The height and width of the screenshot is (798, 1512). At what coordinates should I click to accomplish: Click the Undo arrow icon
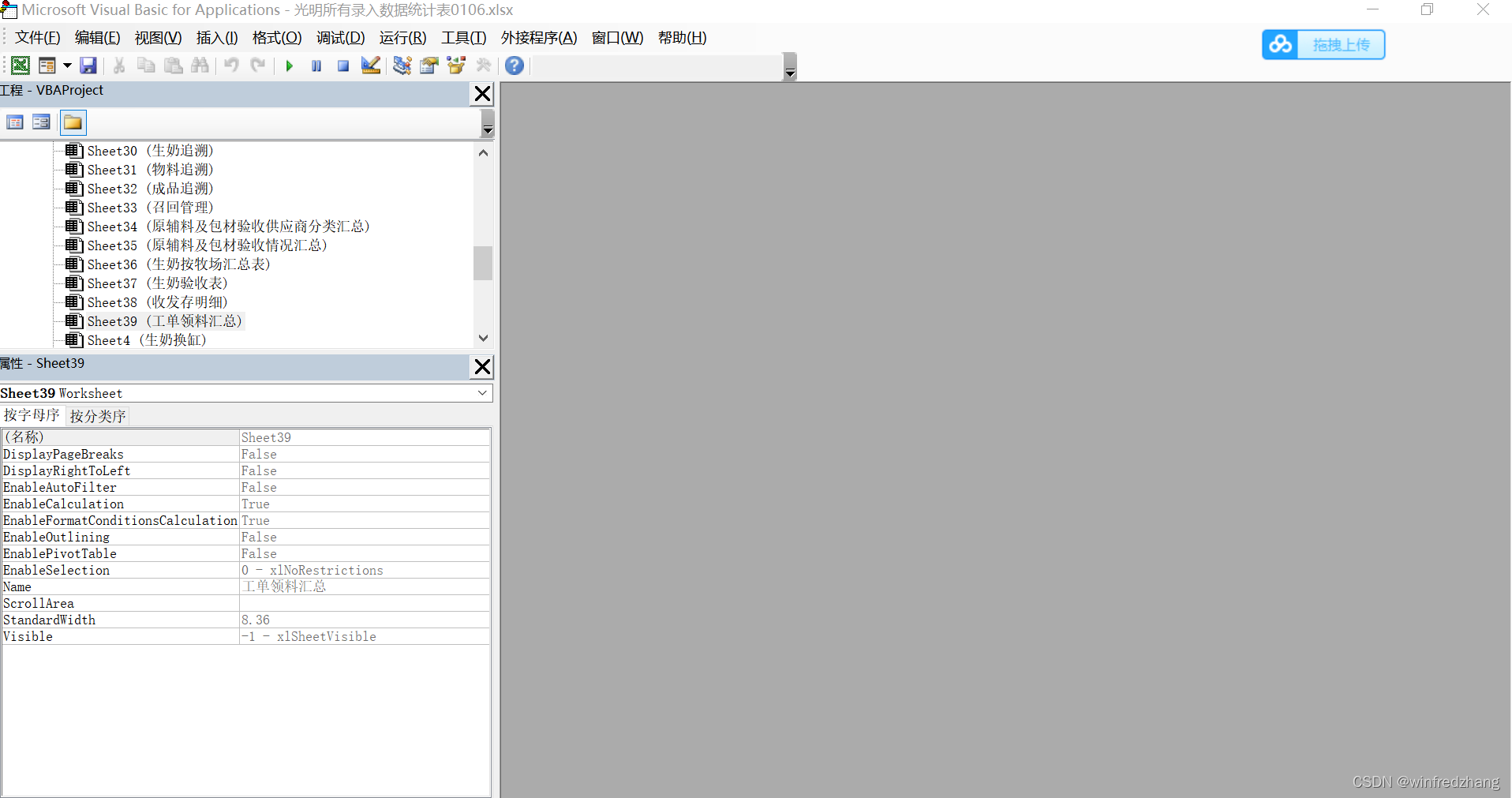231,66
